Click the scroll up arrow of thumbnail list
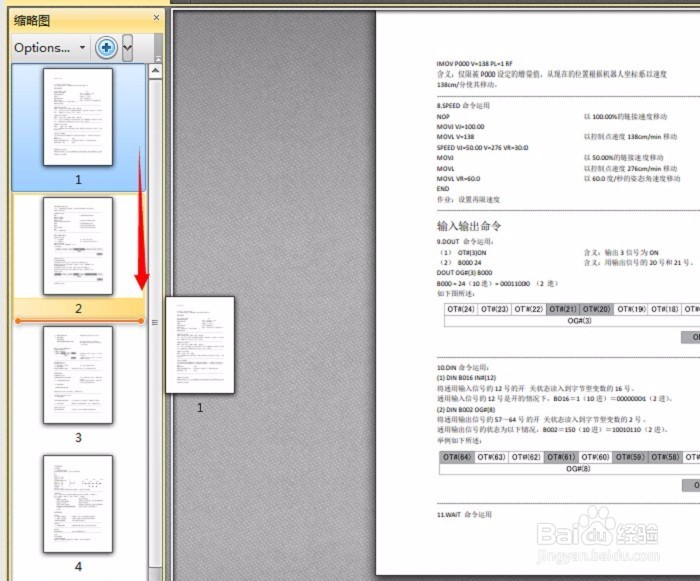700x581 pixels. click(x=155, y=71)
